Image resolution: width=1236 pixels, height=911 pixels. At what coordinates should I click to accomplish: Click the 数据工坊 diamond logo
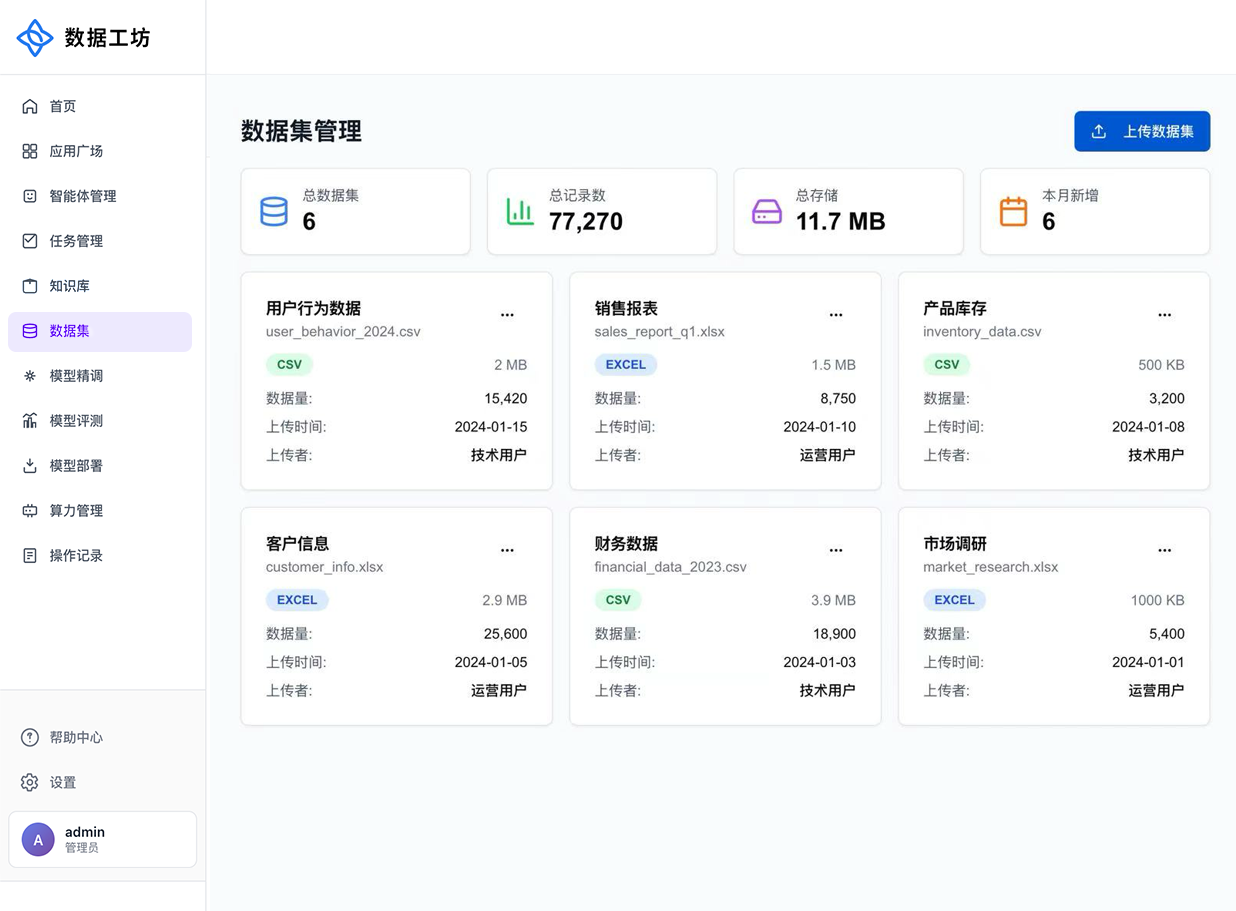click(35, 37)
